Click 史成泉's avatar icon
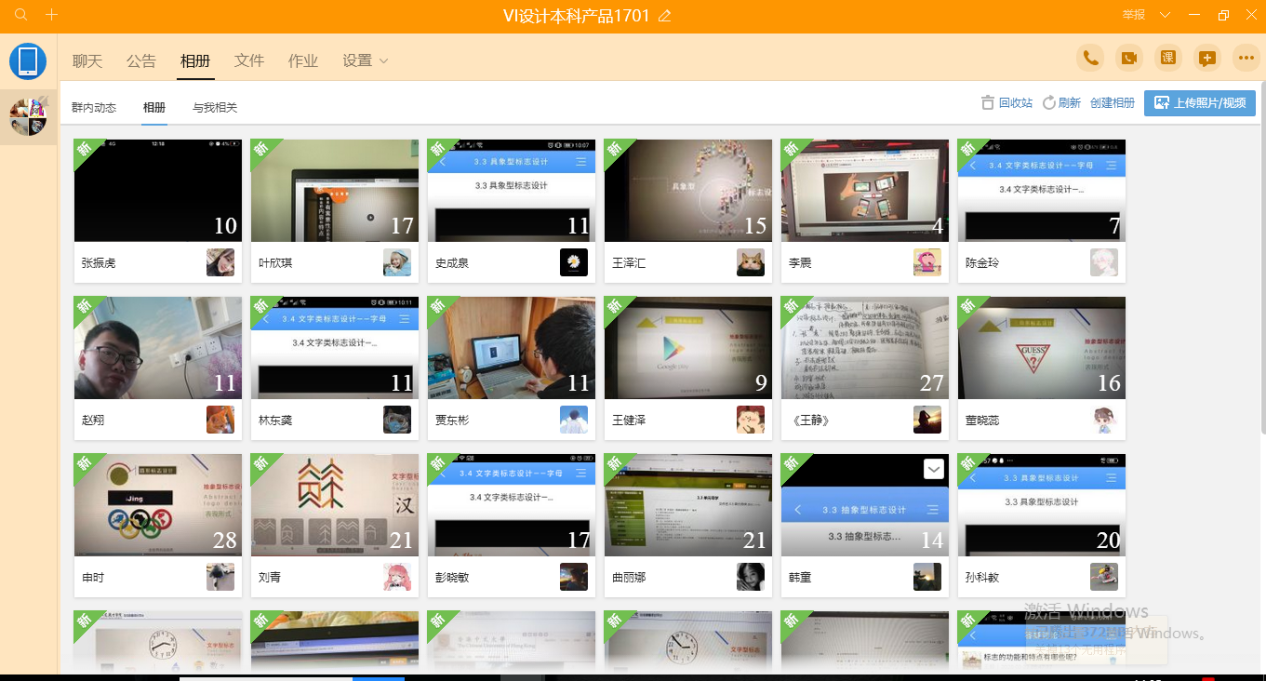The width and height of the screenshot is (1266, 681). click(x=574, y=262)
